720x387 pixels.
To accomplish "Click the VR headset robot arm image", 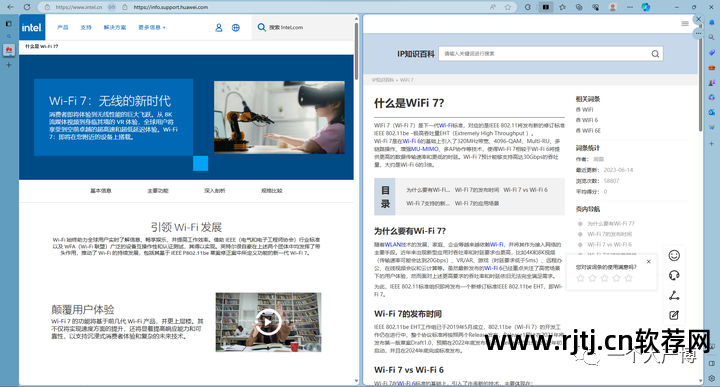I will pos(279,117).
